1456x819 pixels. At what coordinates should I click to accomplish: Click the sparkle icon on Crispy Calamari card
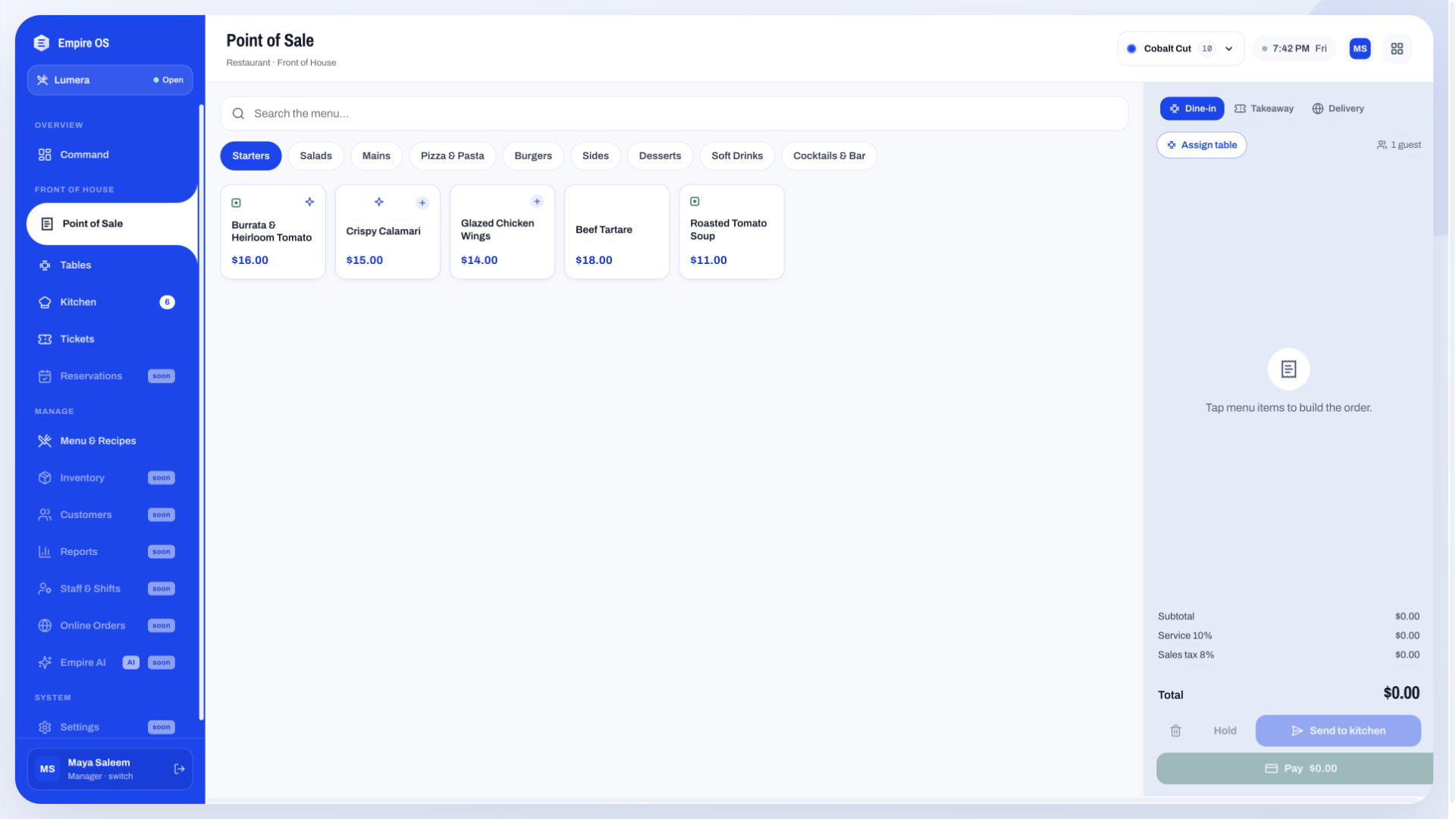379,202
